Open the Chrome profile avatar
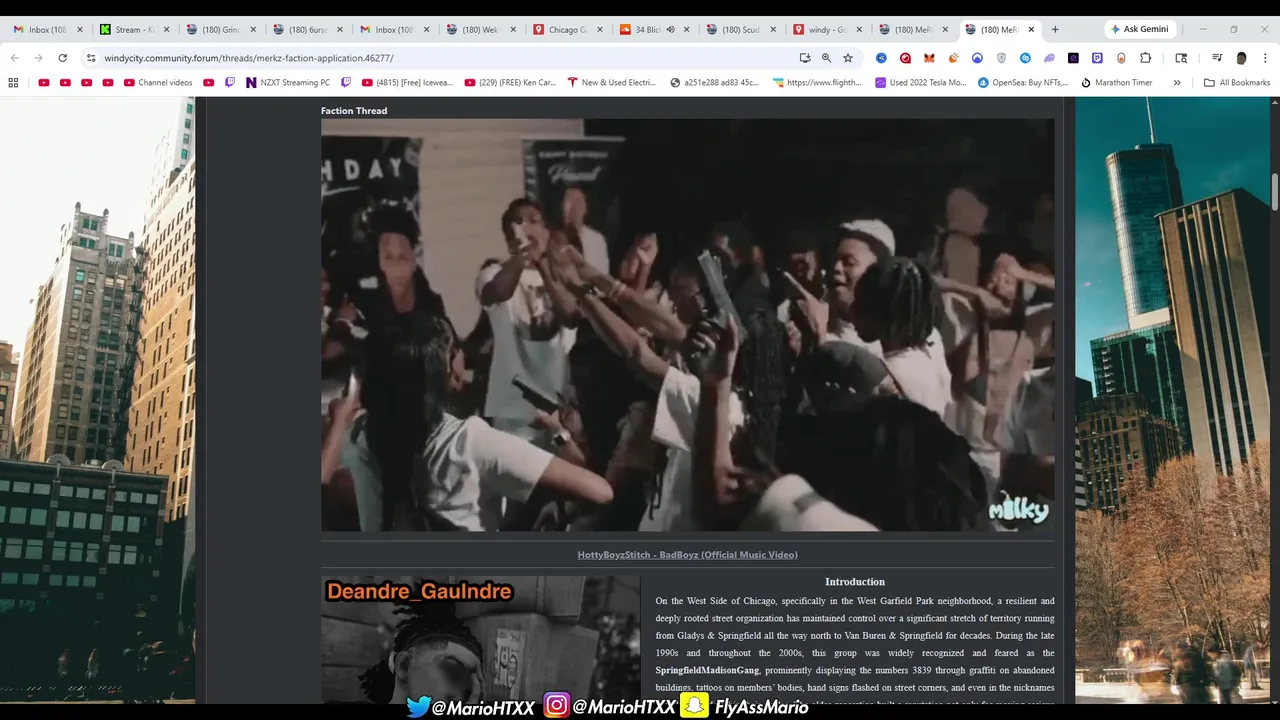The height and width of the screenshot is (720, 1280). [1241, 58]
